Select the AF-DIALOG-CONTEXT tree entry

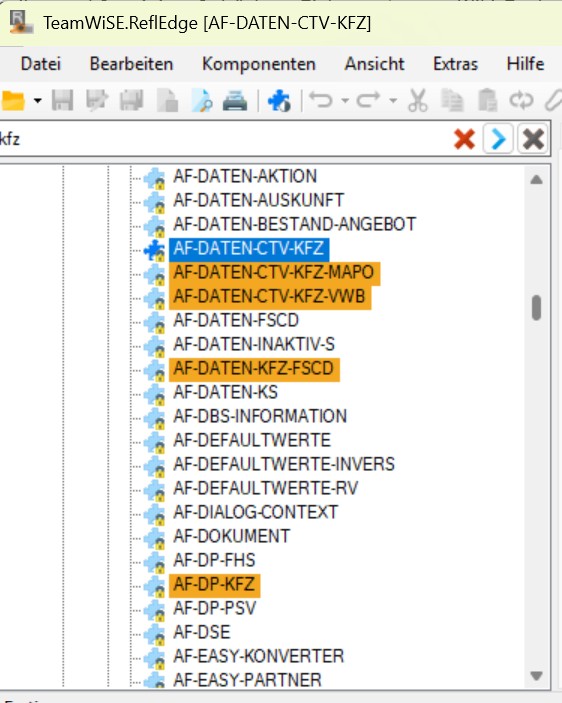[x=255, y=512]
